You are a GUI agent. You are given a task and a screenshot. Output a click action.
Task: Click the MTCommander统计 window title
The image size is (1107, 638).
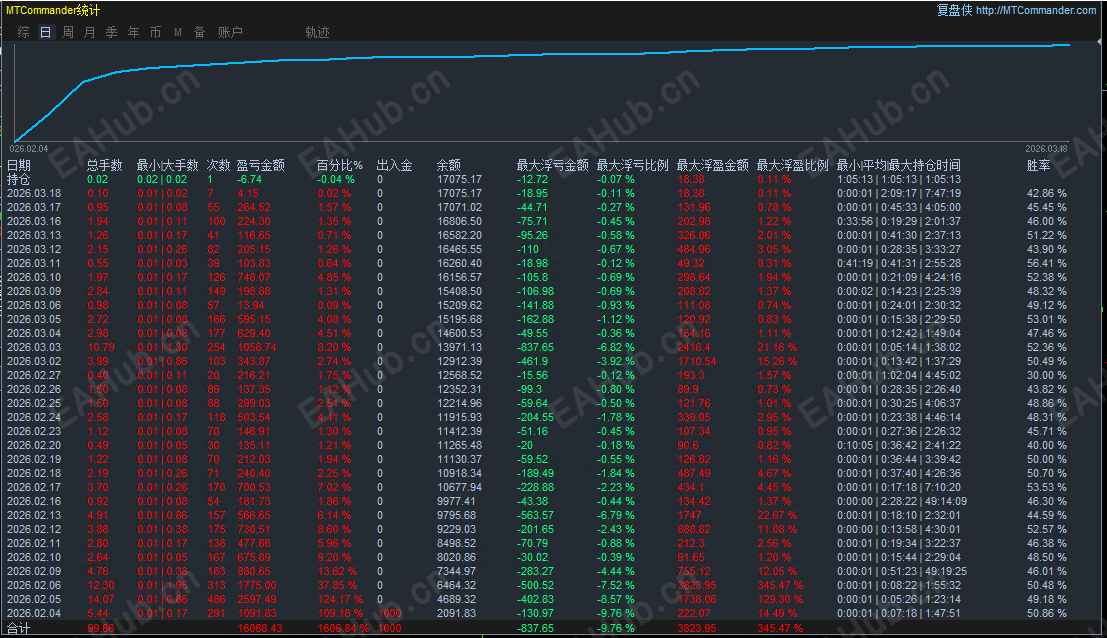click(x=53, y=11)
